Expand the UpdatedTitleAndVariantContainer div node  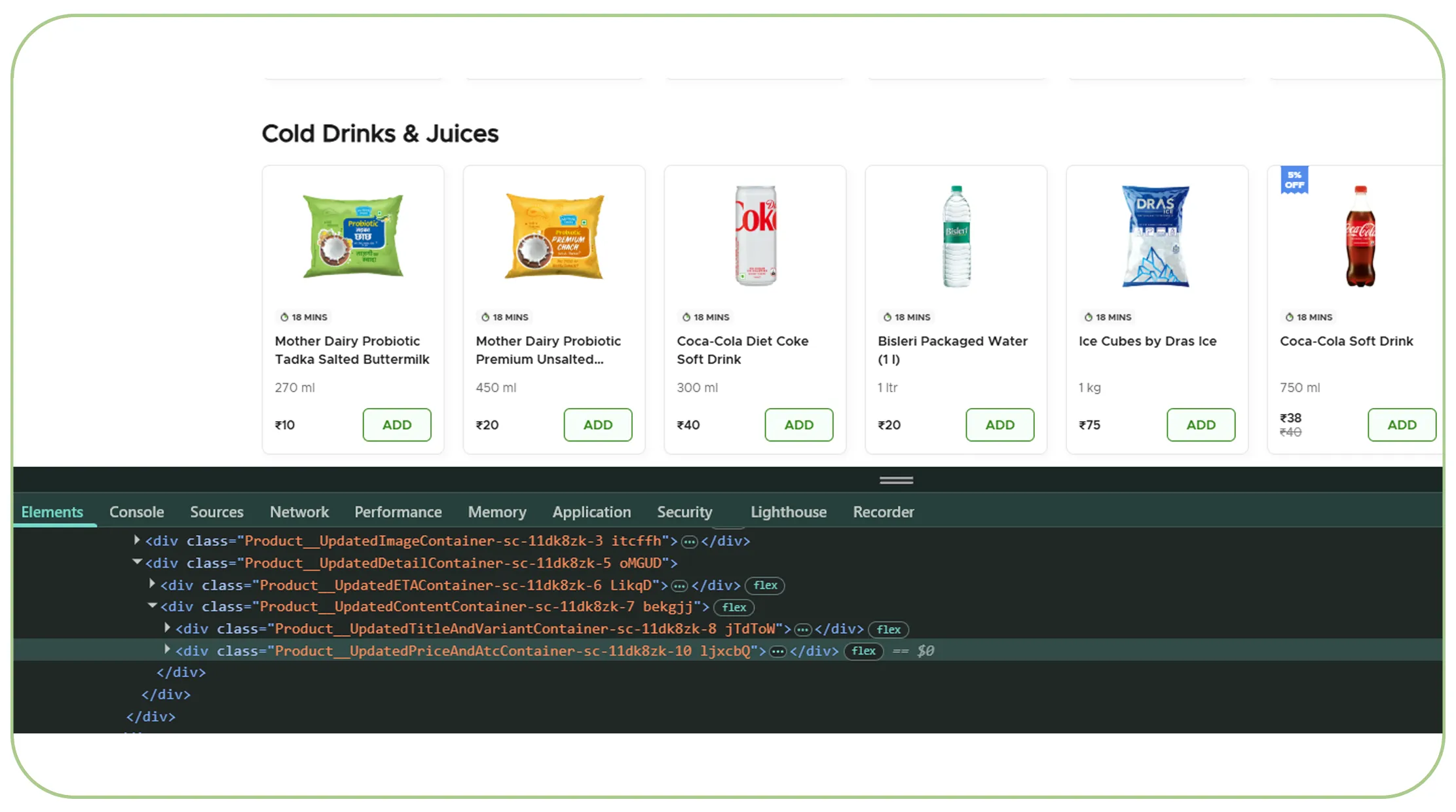click(x=167, y=627)
